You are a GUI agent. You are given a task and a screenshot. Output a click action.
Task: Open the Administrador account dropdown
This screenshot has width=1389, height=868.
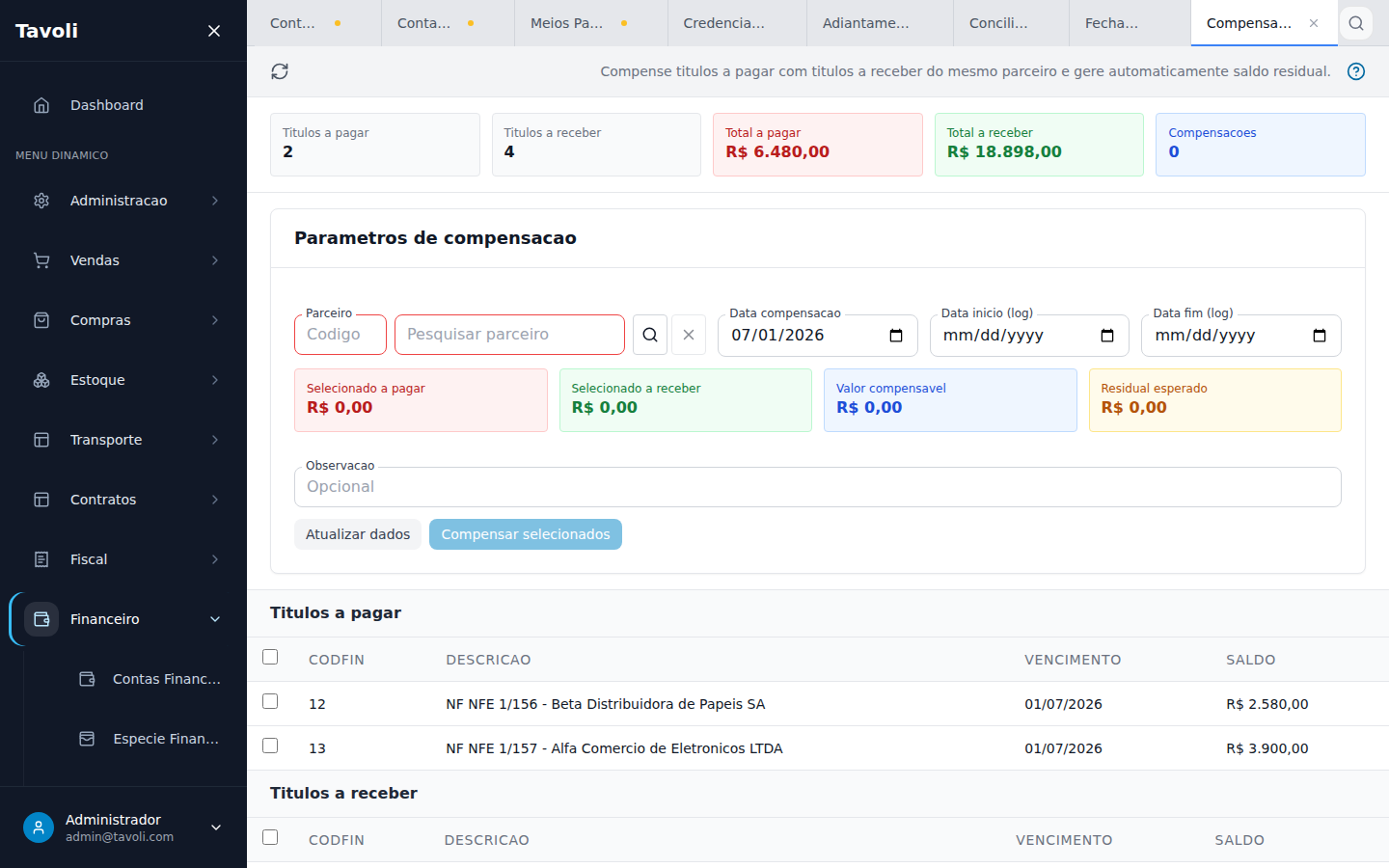coord(216,827)
